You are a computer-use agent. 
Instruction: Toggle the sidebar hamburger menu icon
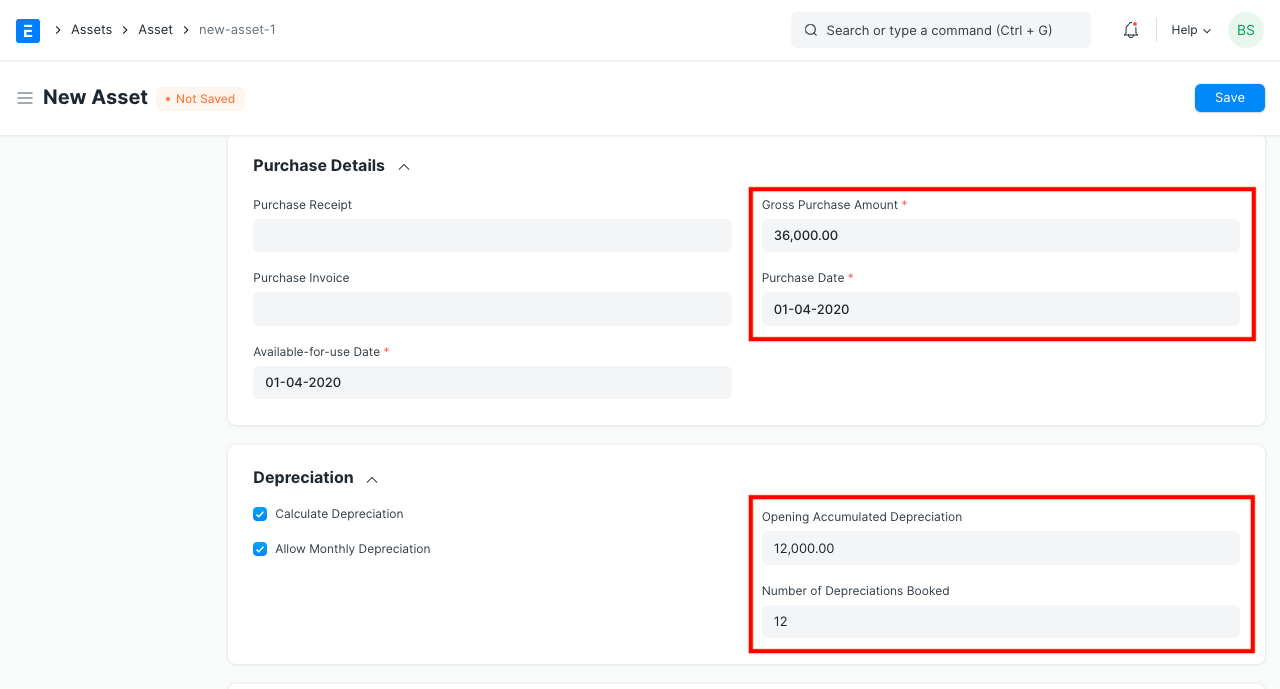(x=25, y=98)
